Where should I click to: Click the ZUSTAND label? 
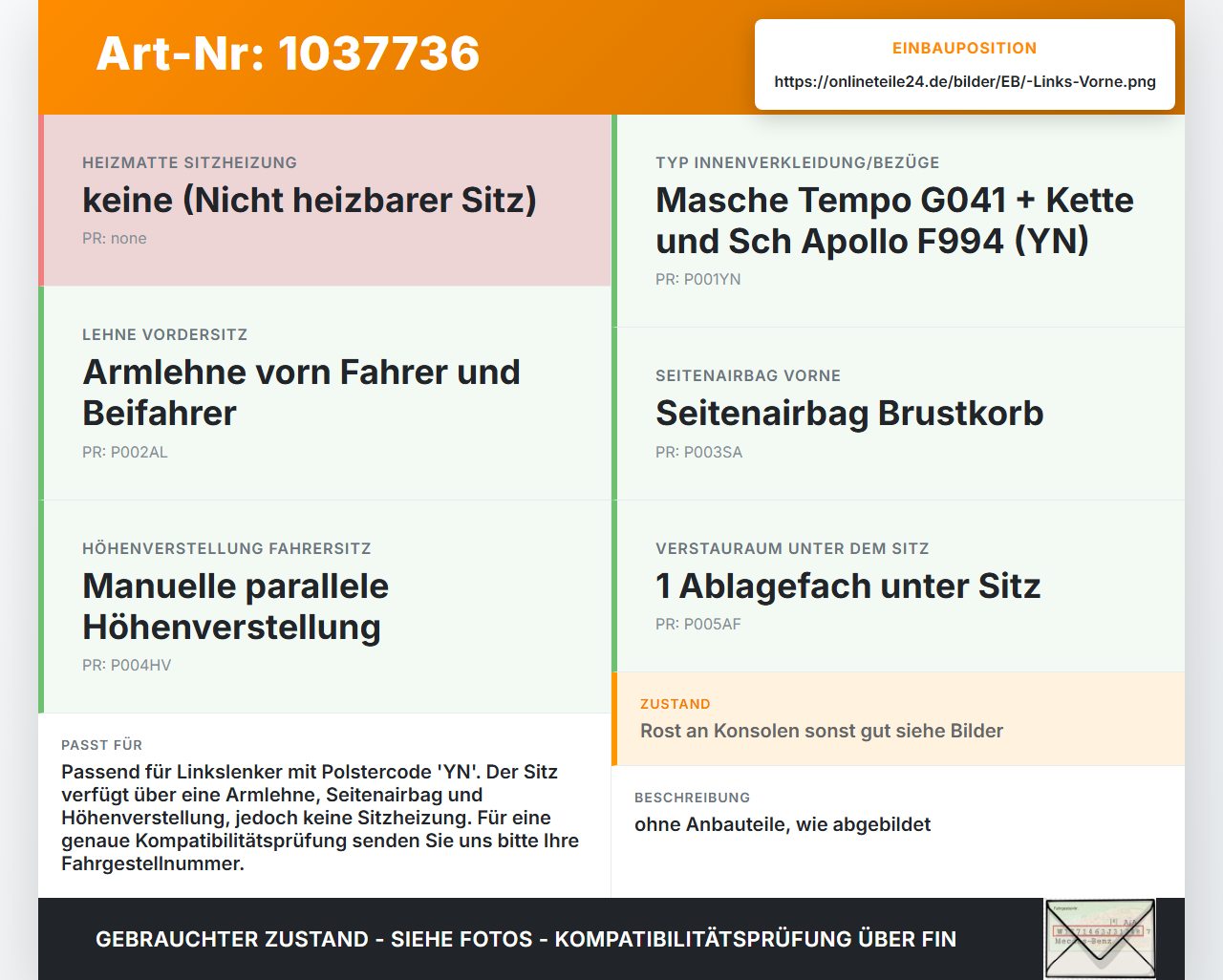[x=676, y=704]
